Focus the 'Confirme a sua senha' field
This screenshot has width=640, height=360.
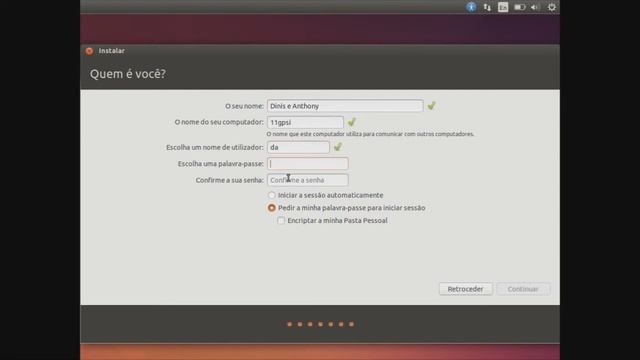[307, 180]
